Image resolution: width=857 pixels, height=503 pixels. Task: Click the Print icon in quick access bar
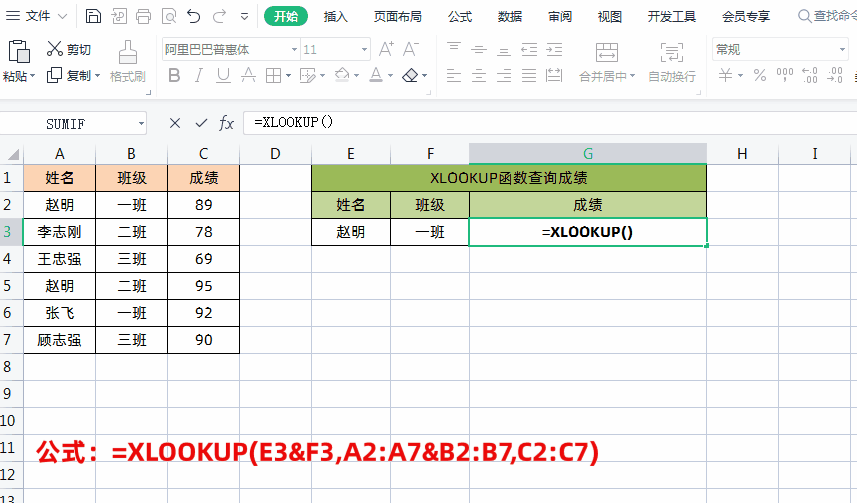[x=144, y=16]
